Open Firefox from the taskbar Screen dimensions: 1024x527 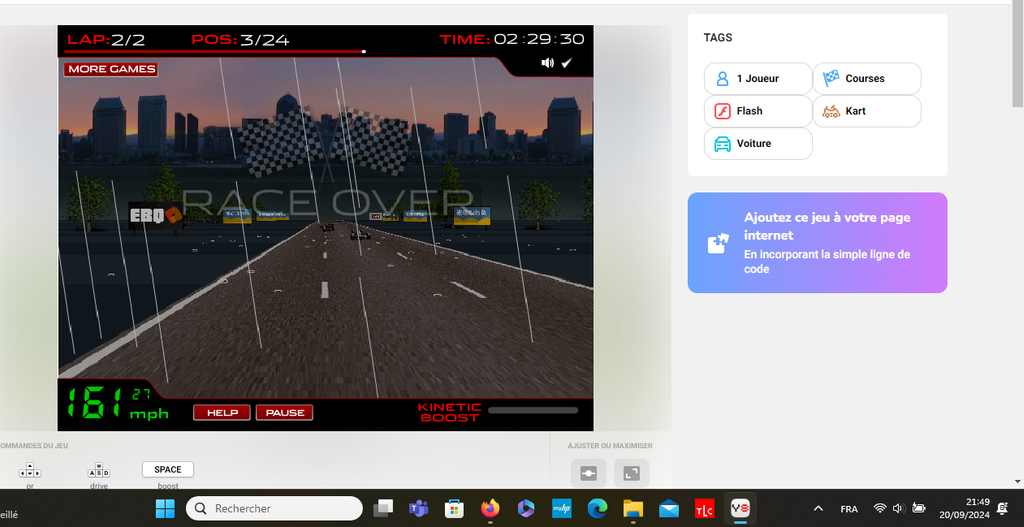point(490,508)
